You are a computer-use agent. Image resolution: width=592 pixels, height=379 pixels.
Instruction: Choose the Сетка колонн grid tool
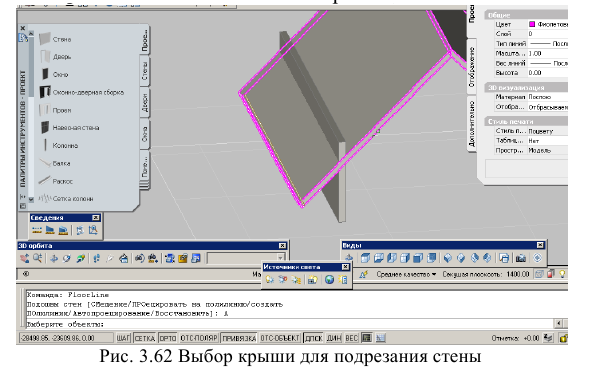point(66,198)
